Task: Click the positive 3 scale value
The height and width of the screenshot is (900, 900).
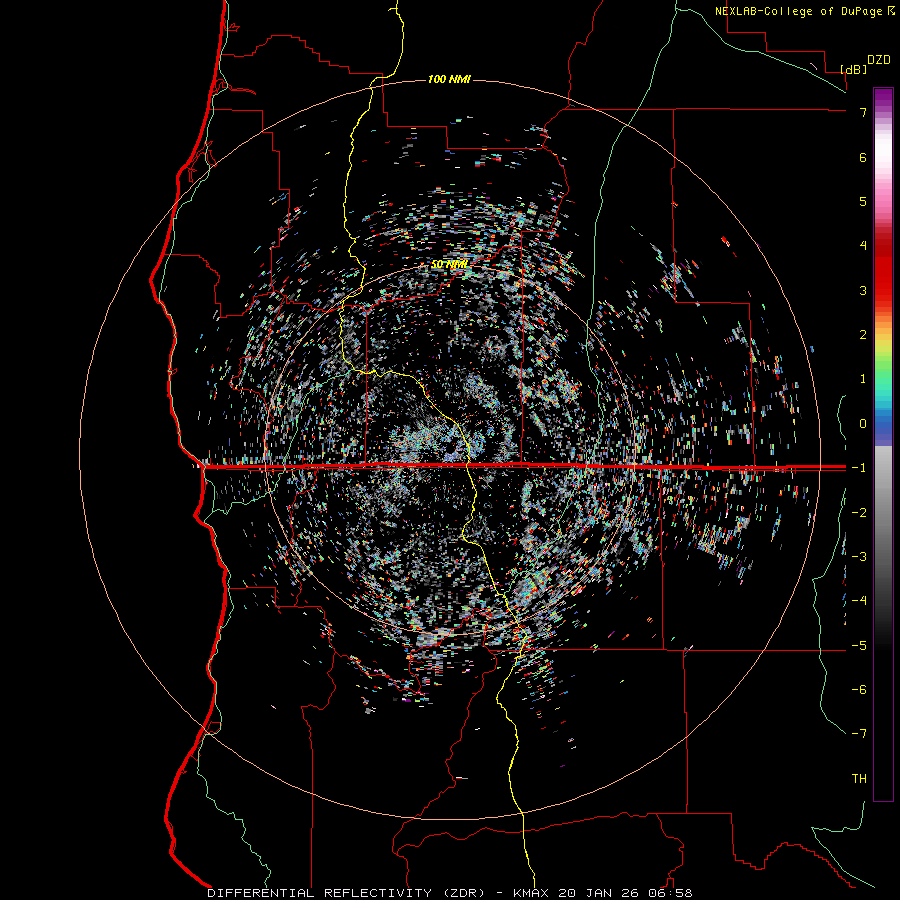Action: (863, 290)
